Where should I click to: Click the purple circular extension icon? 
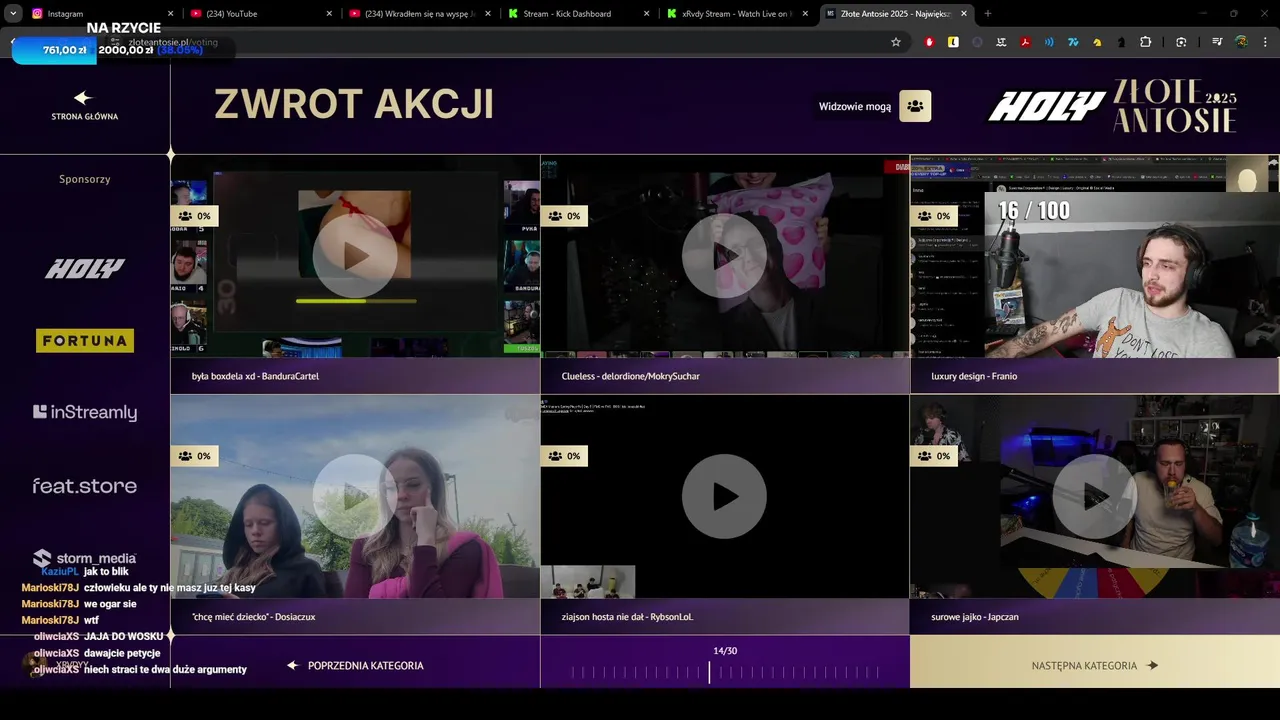click(977, 42)
